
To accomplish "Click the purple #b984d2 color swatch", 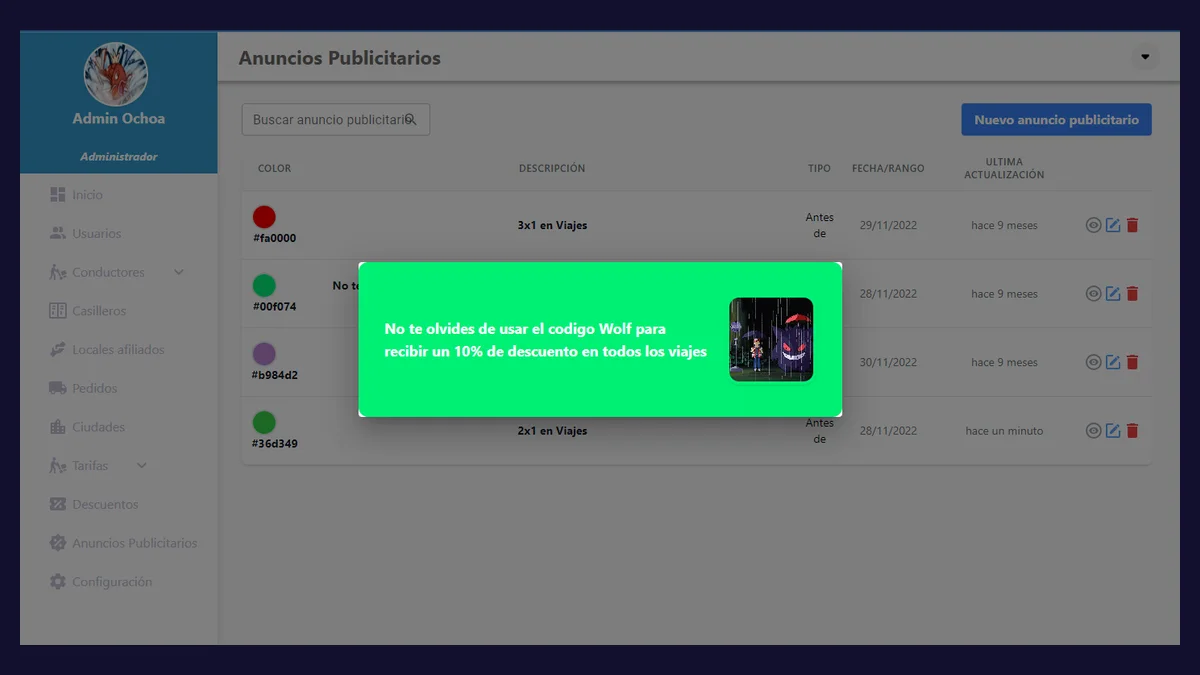I will 264,354.
